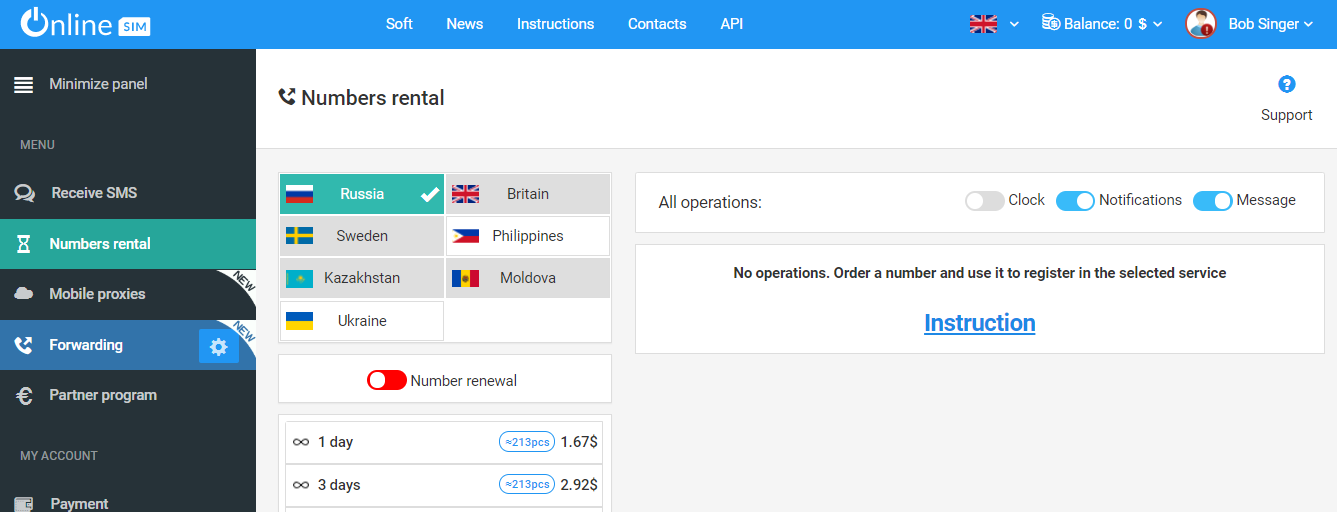Open the Soft menu item

[399, 24]
